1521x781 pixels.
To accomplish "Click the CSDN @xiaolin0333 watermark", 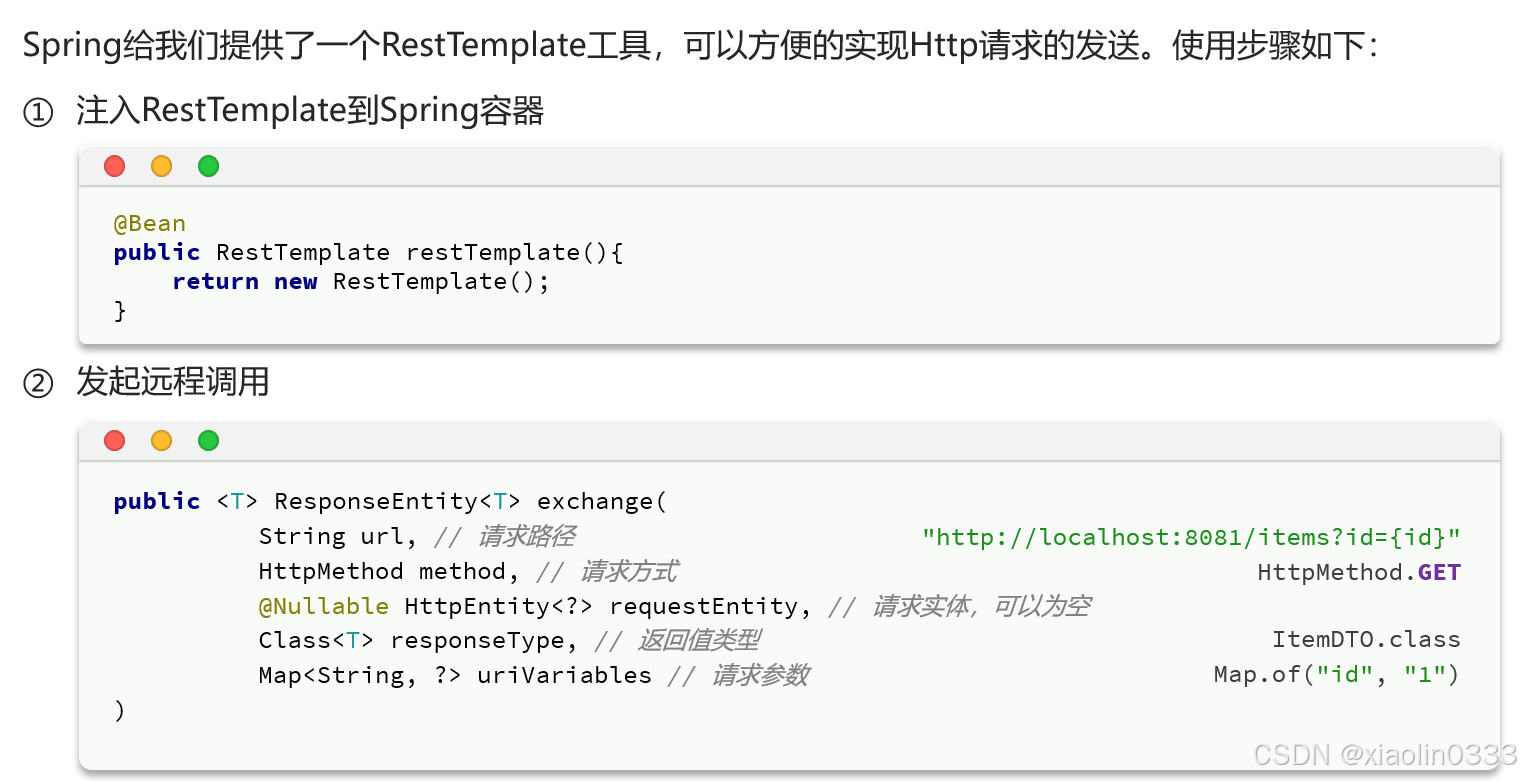I will tap(1384, 755).
